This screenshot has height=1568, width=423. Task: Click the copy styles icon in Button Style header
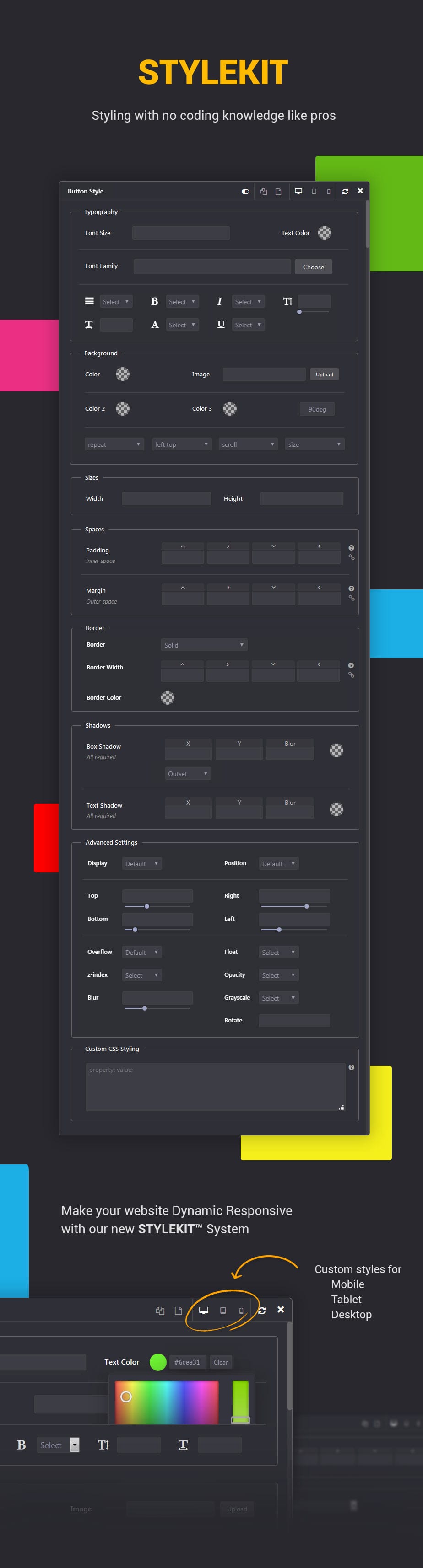click(x=263, y=191)
